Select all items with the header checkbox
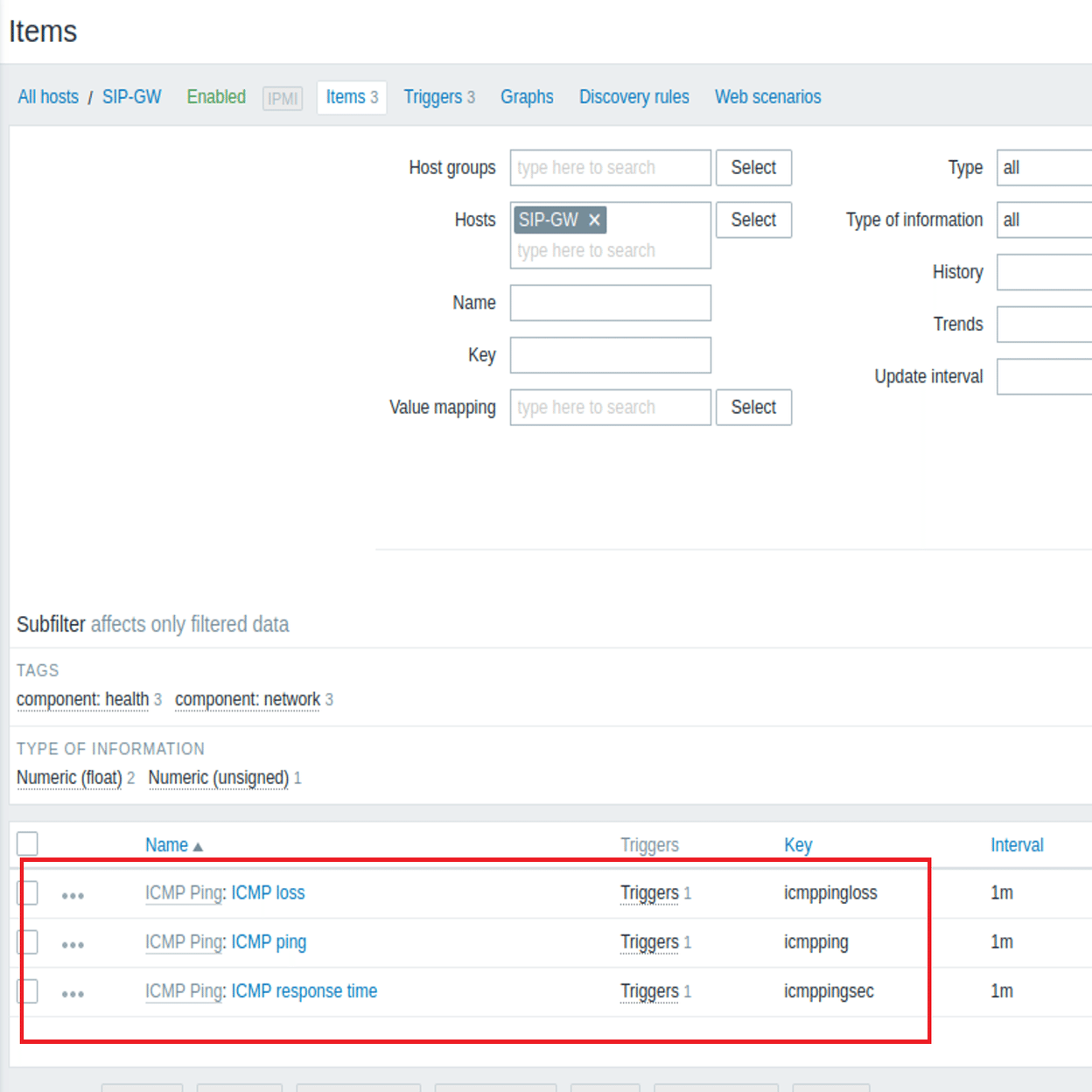 pos(27,843)
